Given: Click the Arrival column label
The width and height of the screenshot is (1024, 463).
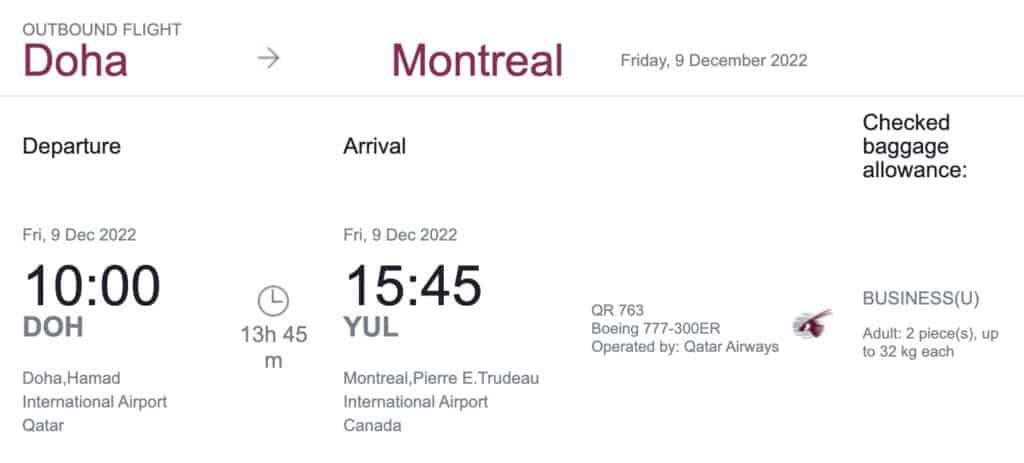Looking at the screenshot, I should pos(375,146).
